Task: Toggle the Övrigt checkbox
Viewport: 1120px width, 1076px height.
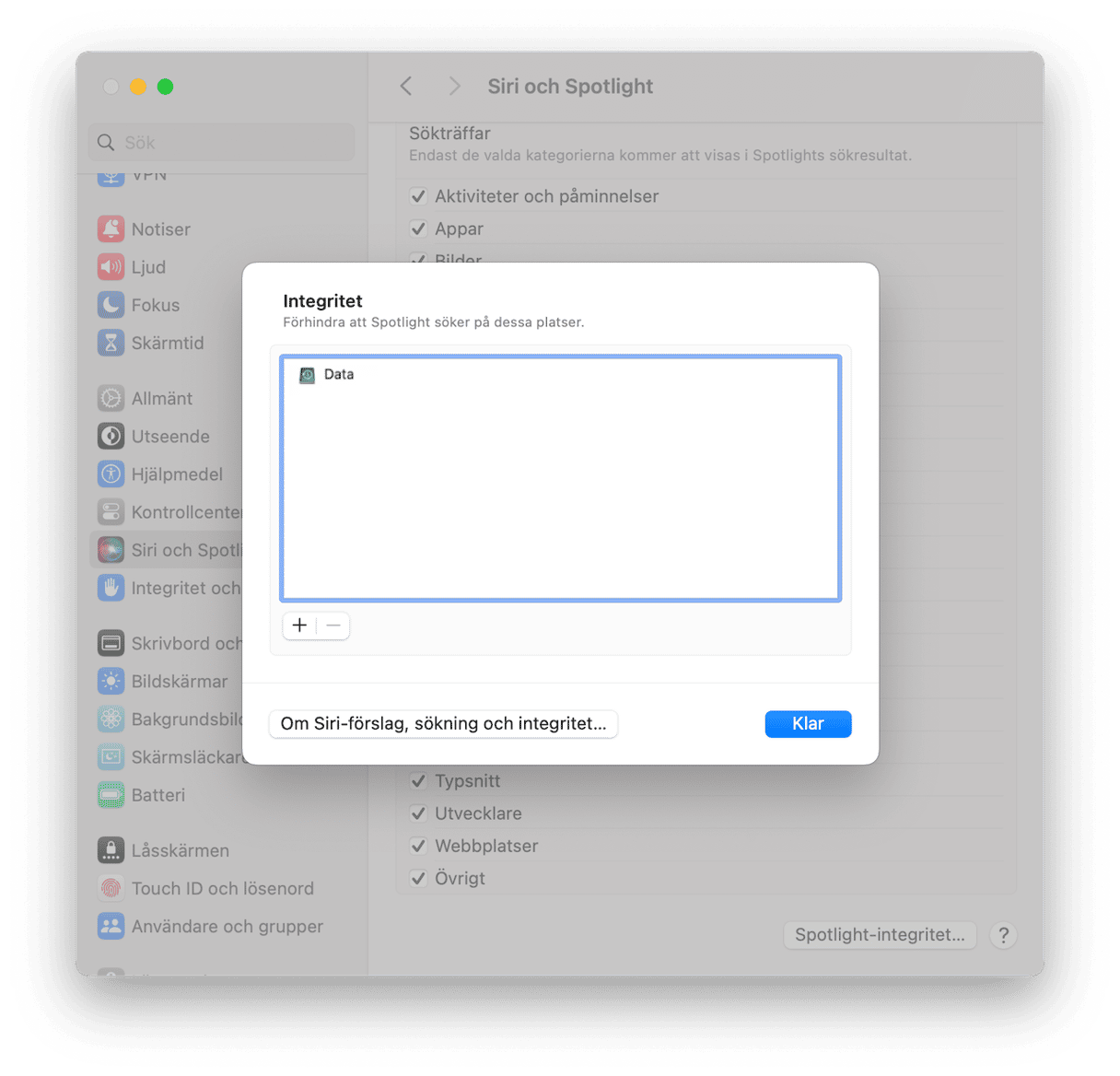Action: (x=418, y=878)
